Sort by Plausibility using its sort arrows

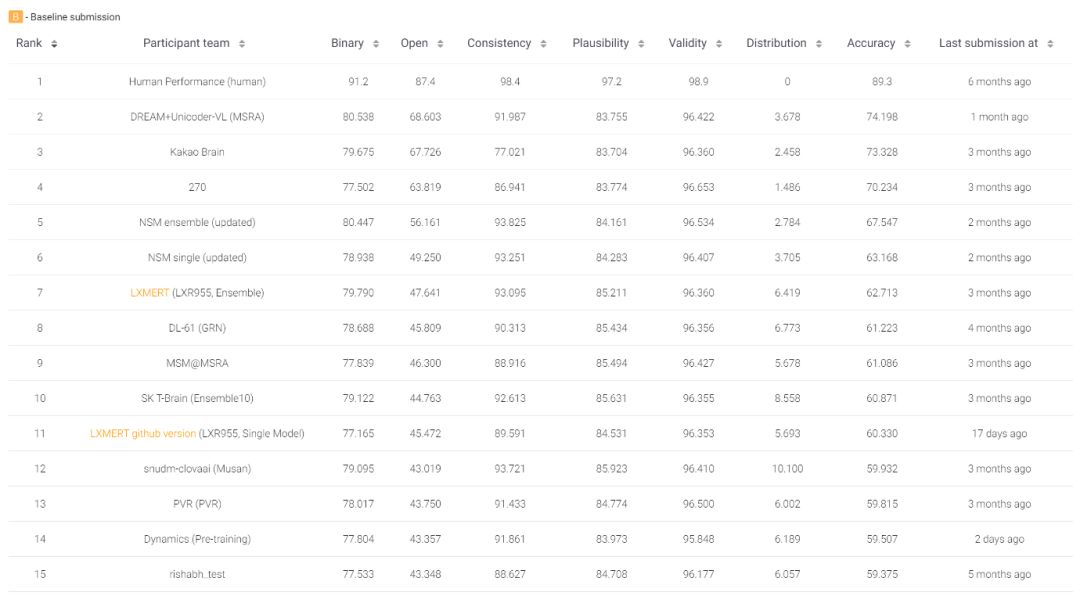[x=641, y=44]
